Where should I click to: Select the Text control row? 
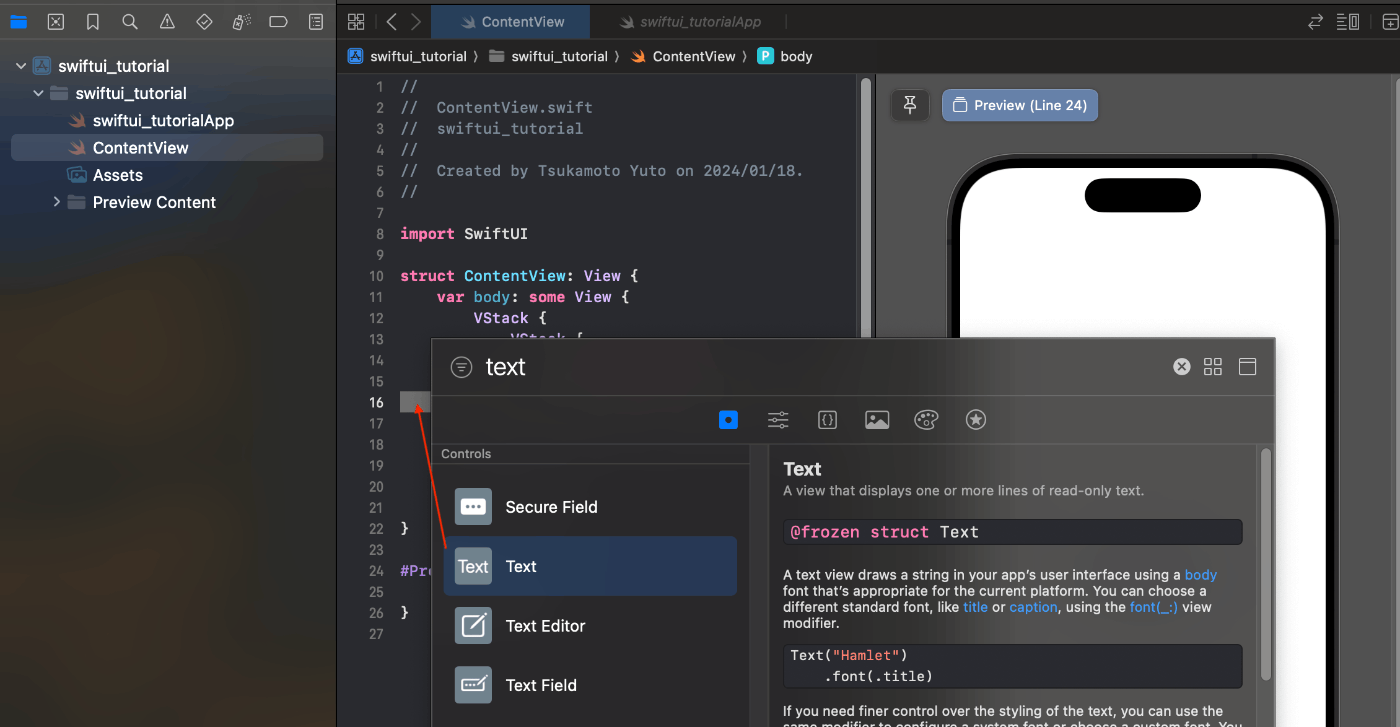click(590, 566)
